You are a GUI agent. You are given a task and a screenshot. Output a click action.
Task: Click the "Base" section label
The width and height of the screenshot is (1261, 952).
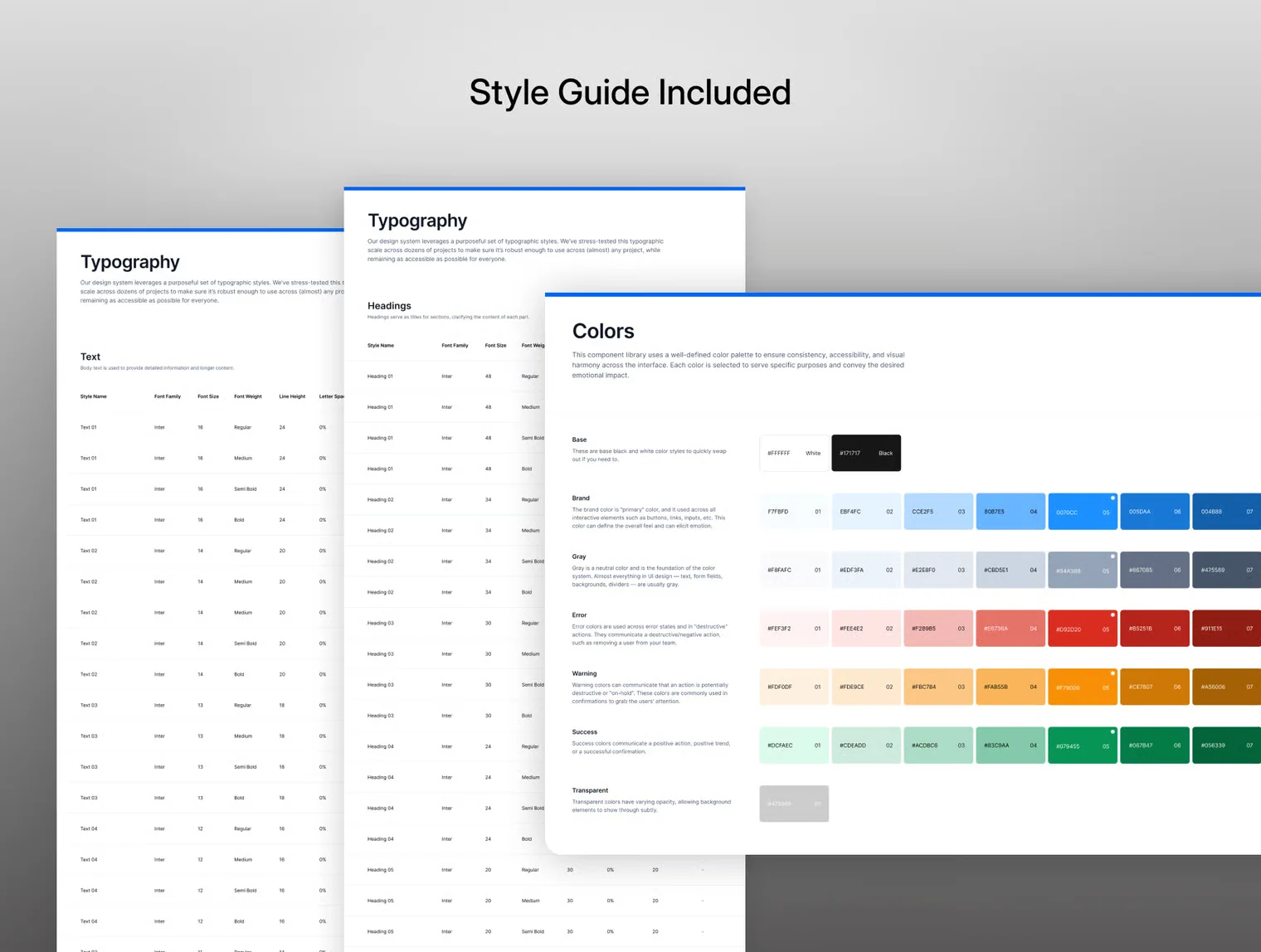pyautogui.click(x=579, y=440)
